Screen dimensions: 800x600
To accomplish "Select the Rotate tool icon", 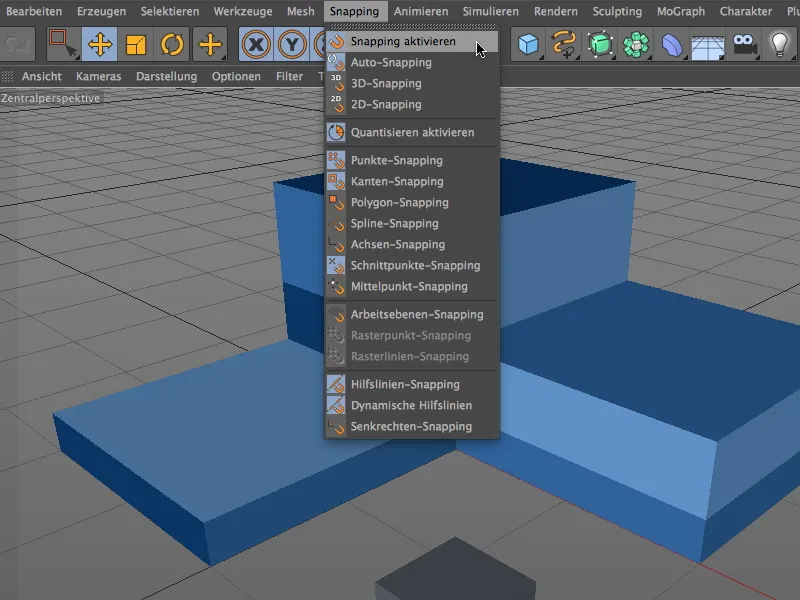I will point(172,45).
